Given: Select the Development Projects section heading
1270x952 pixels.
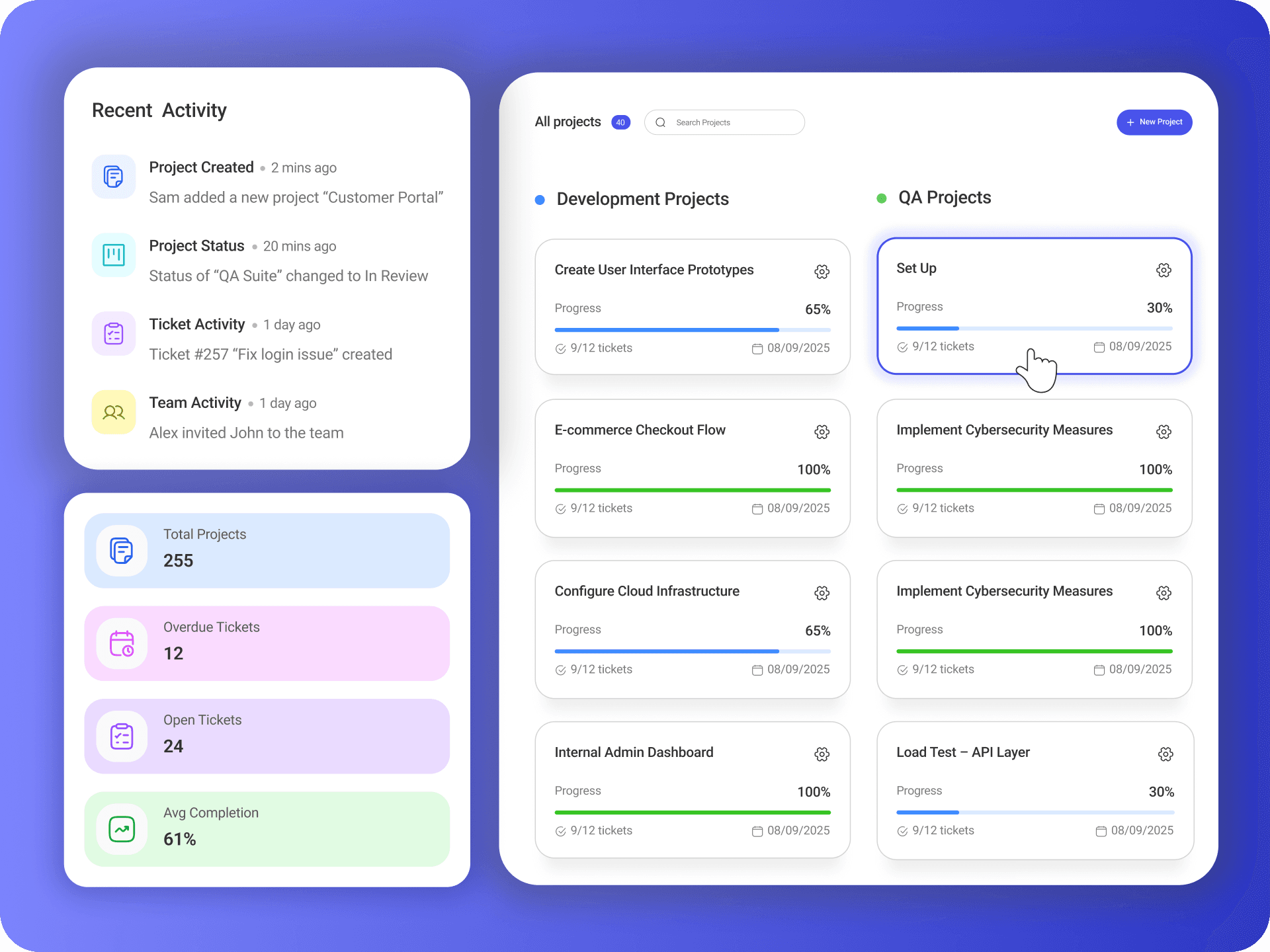Looking at the screenshot, I should pos(642,199).
